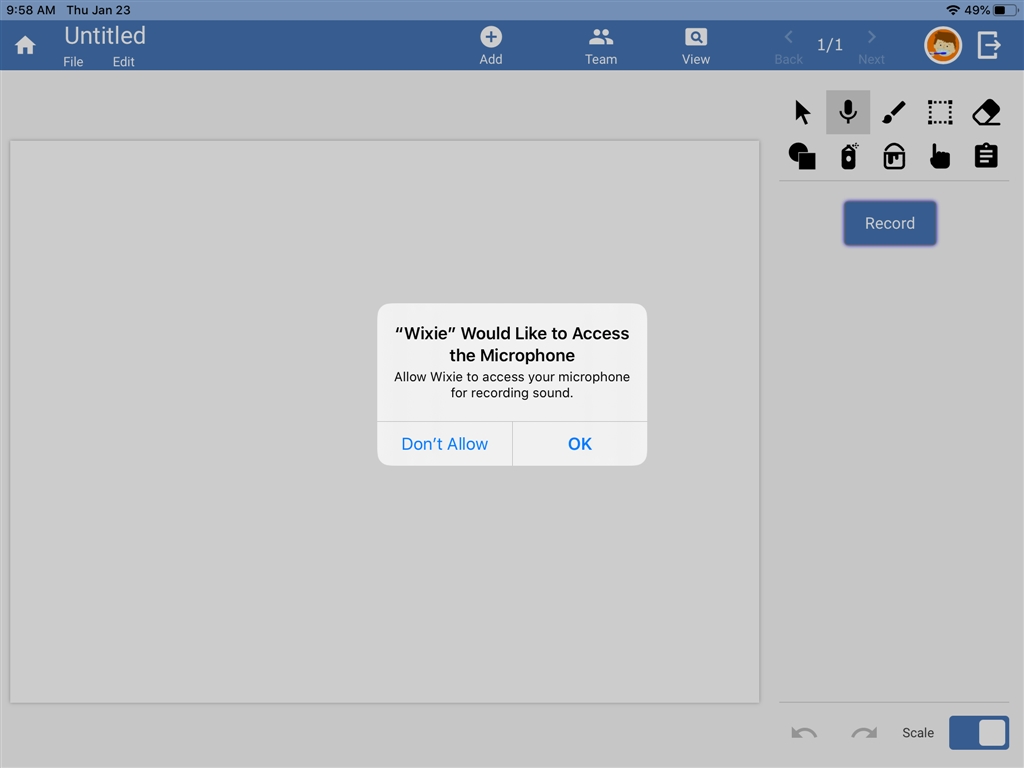Open the File menu
Image resolution: width=1024 pixels, height=768 pixels.
coord(73,61)
